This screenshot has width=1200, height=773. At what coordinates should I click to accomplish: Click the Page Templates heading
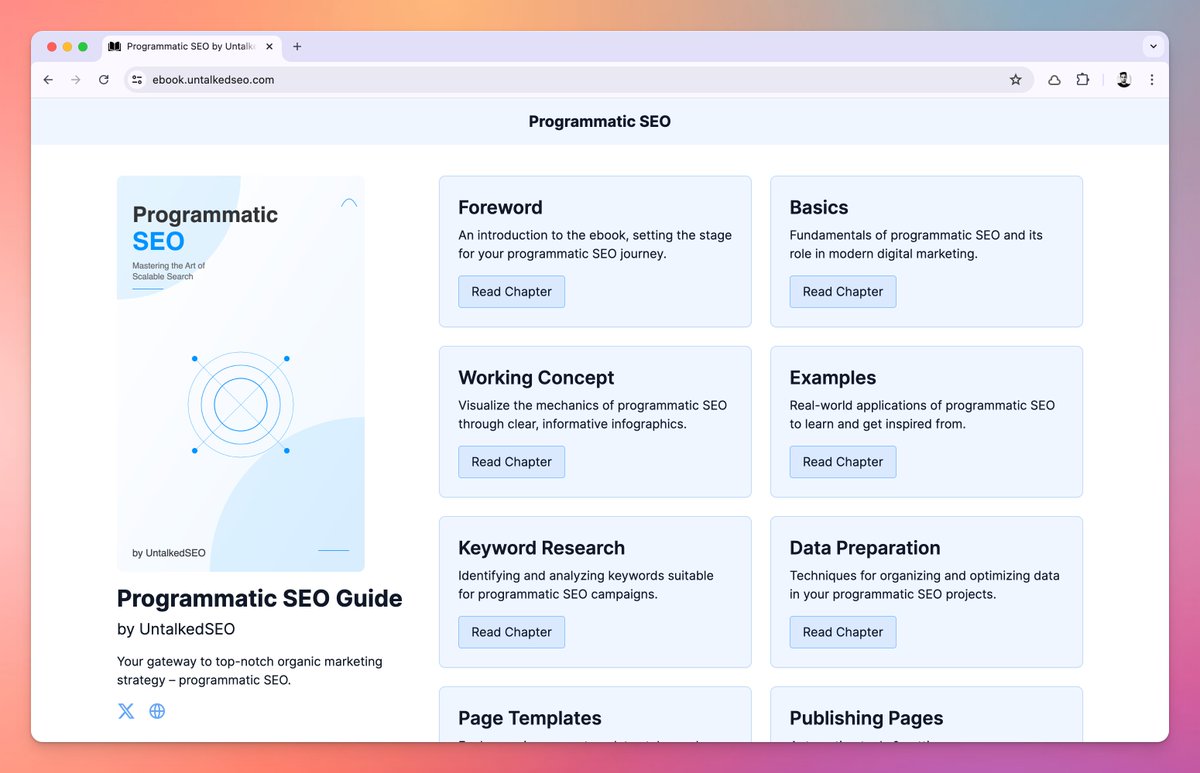pos(530,718)
